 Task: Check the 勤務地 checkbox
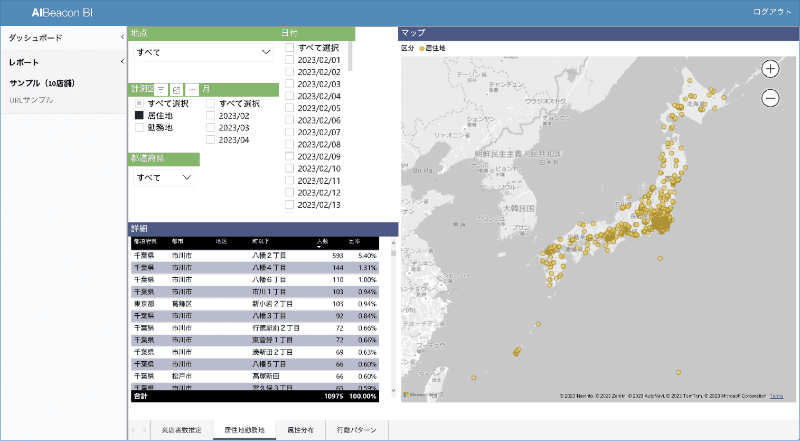140,128
